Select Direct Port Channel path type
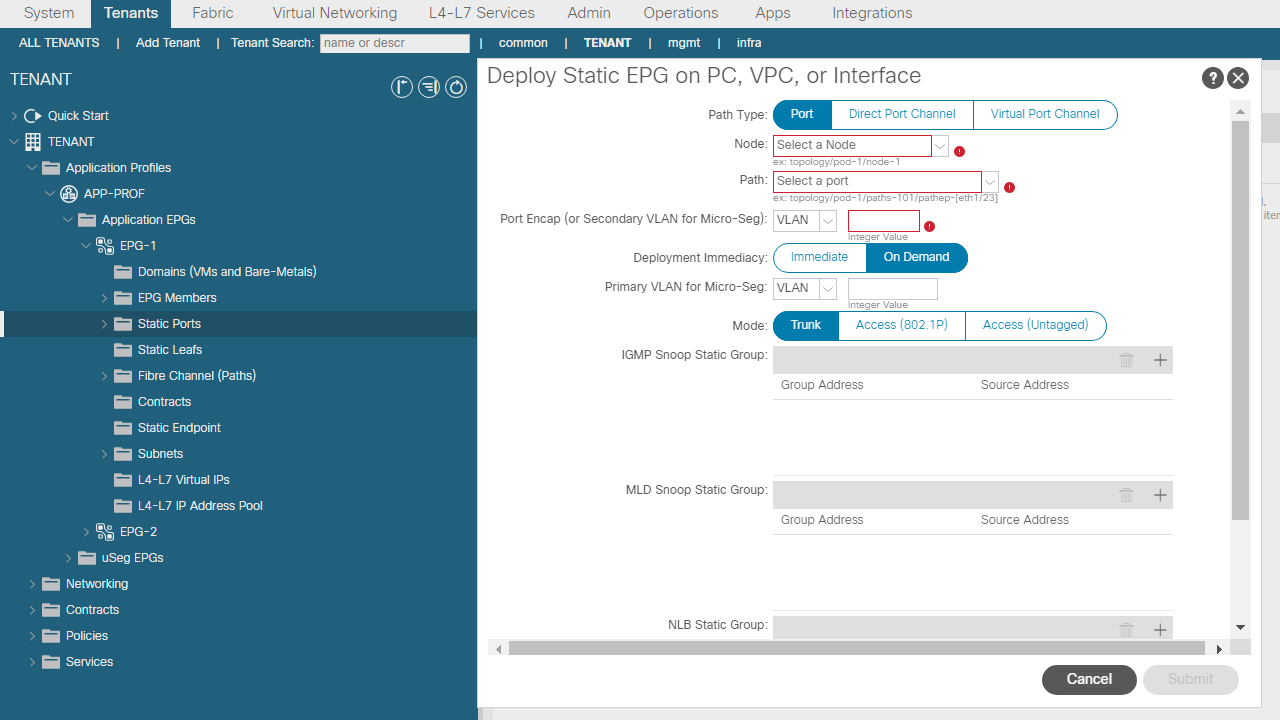The width and height of the screenshot is (1280, 720). (x=902, y=115)
